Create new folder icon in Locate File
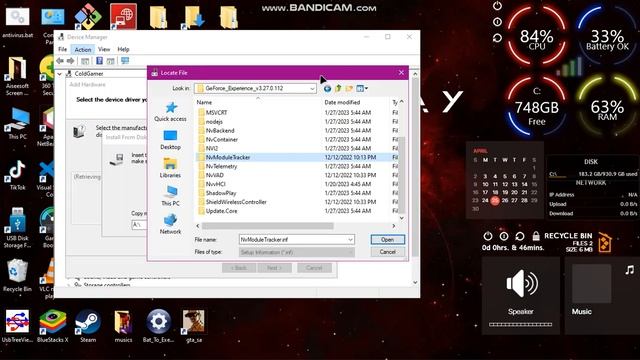 click(x=349, y=88)
